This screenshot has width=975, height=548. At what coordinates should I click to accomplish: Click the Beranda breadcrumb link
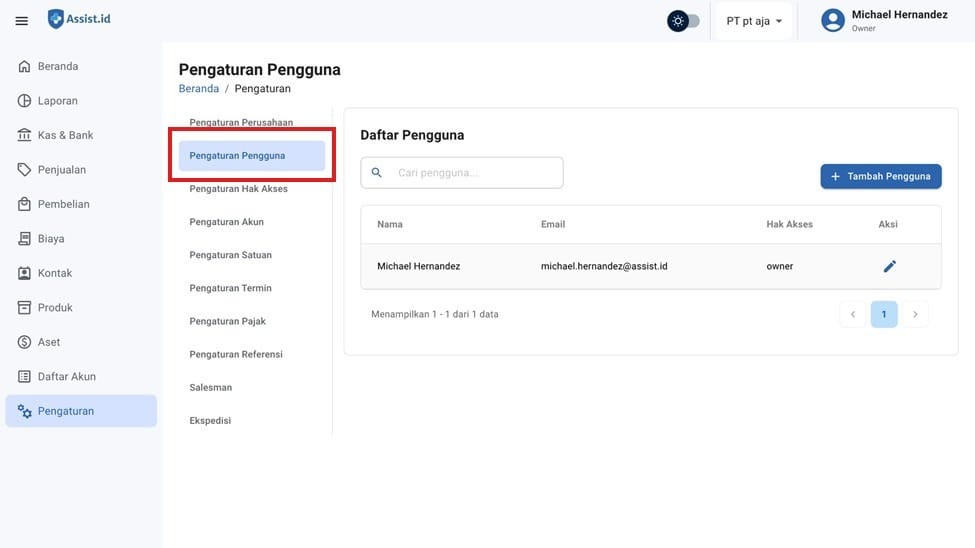point(198,89)
